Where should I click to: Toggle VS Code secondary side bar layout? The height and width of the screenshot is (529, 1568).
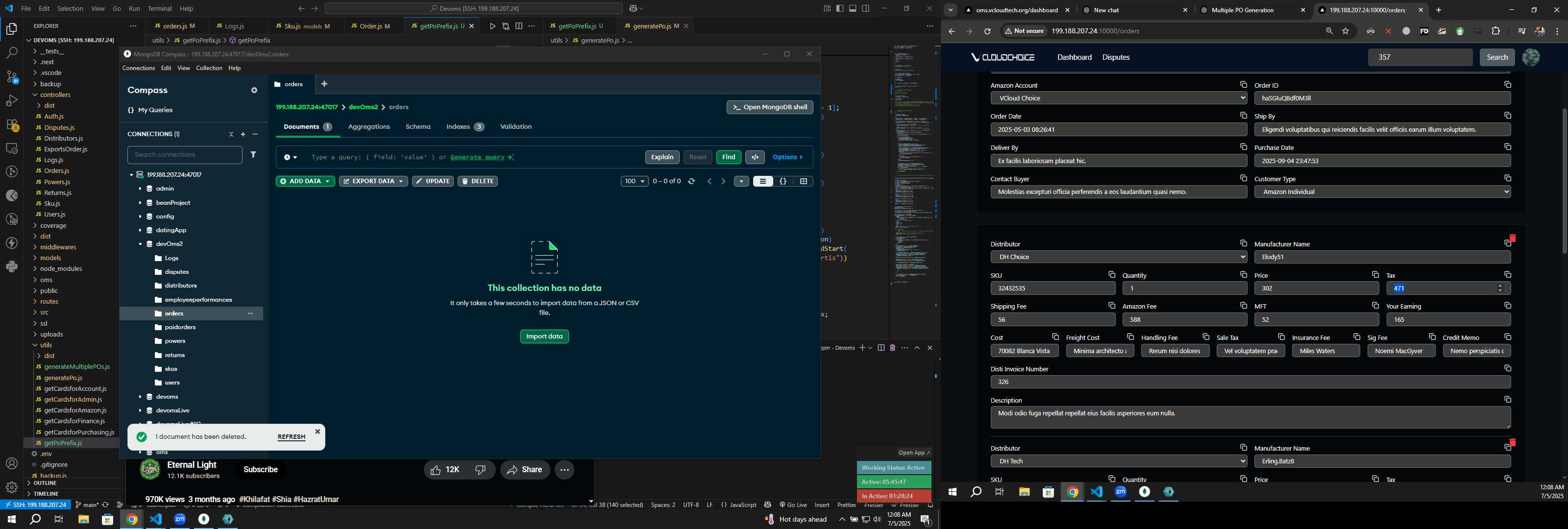[866, 8]
